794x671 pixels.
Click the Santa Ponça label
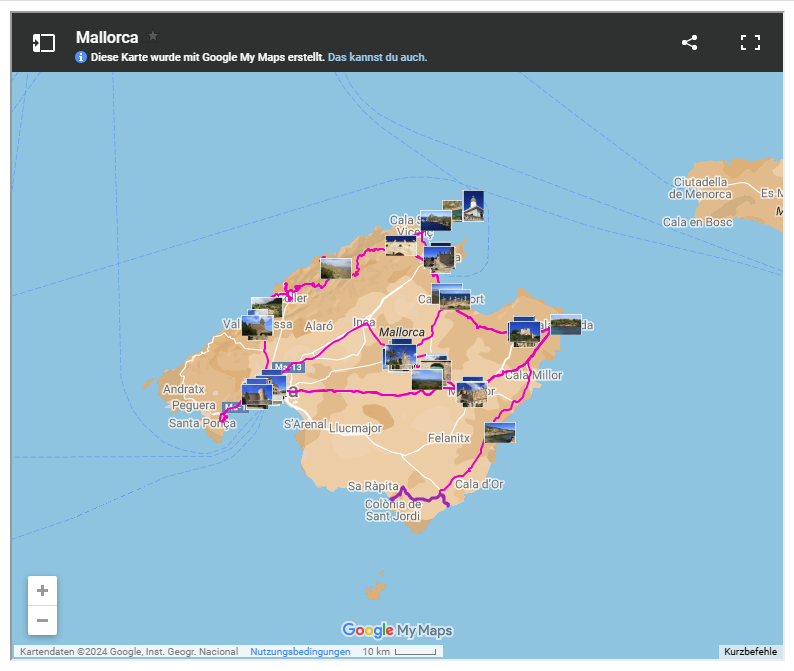202,423
